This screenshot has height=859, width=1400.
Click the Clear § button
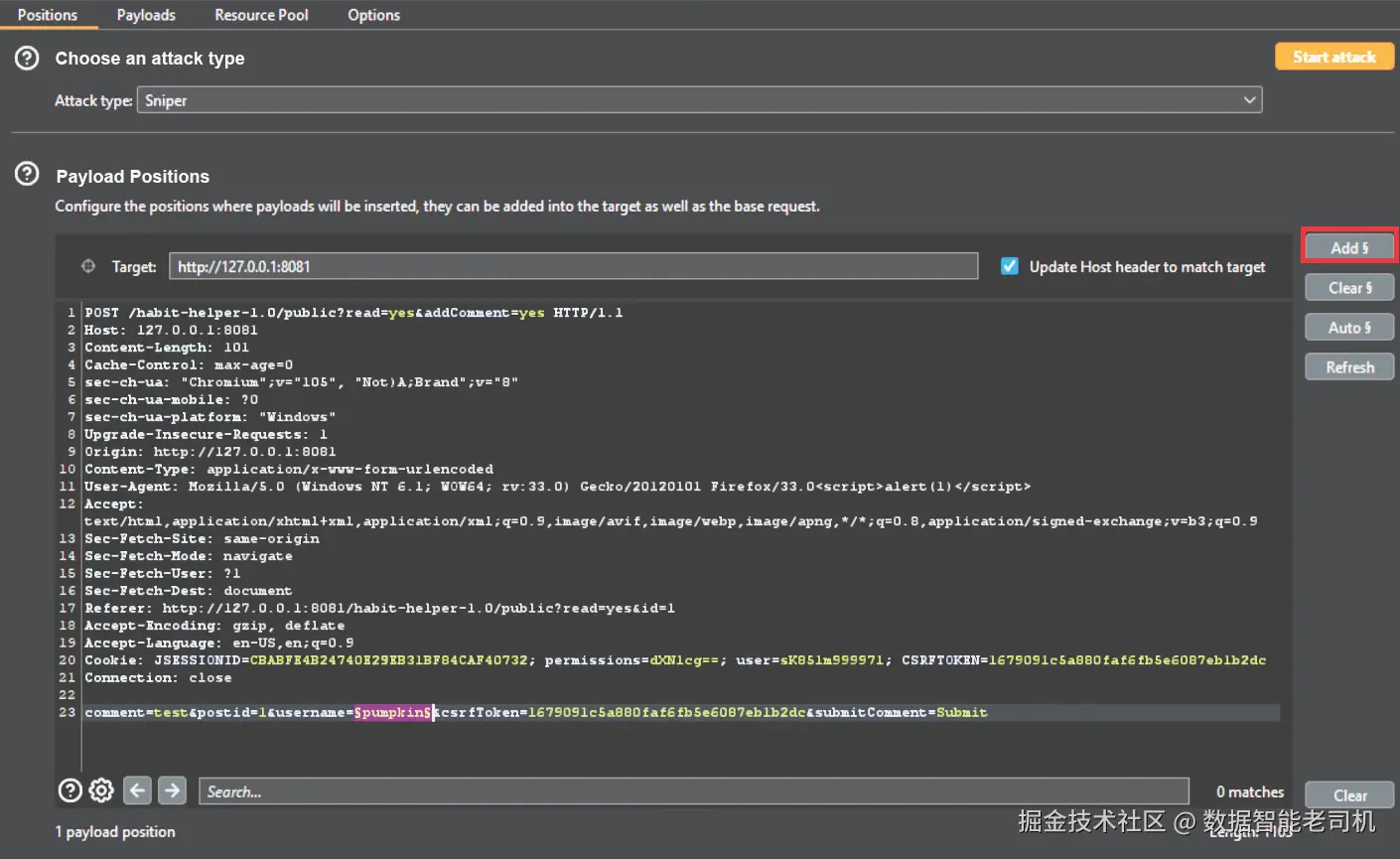point(1349,287)
